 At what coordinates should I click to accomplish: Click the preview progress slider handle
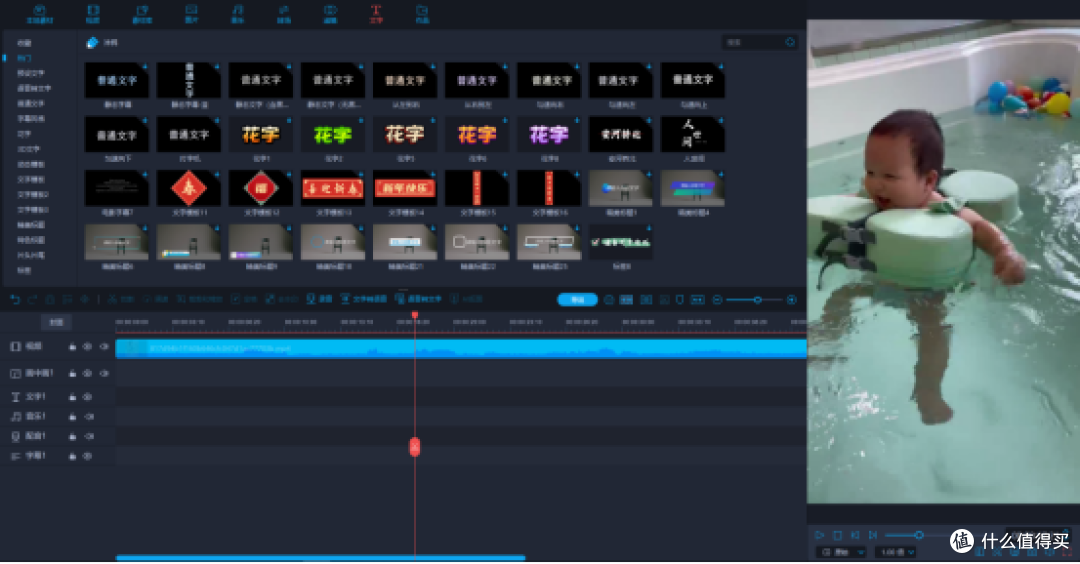point(919,535)
